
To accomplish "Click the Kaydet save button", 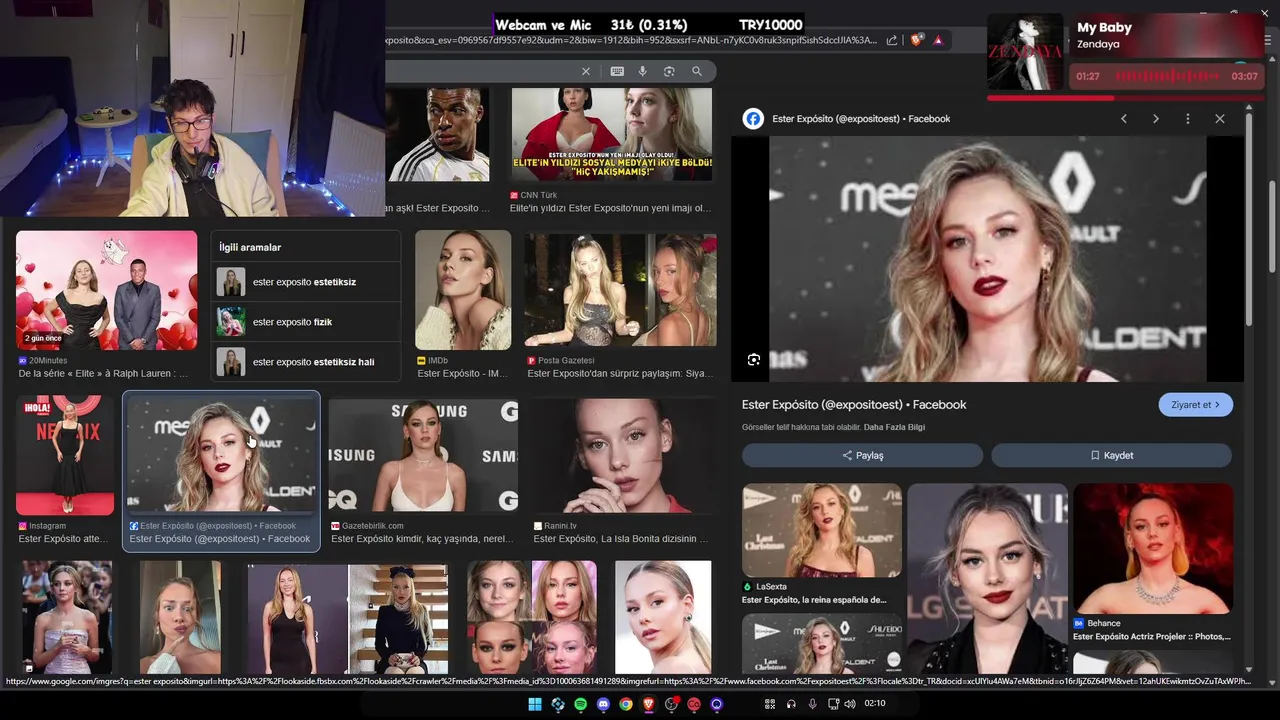I will 1111,455.
